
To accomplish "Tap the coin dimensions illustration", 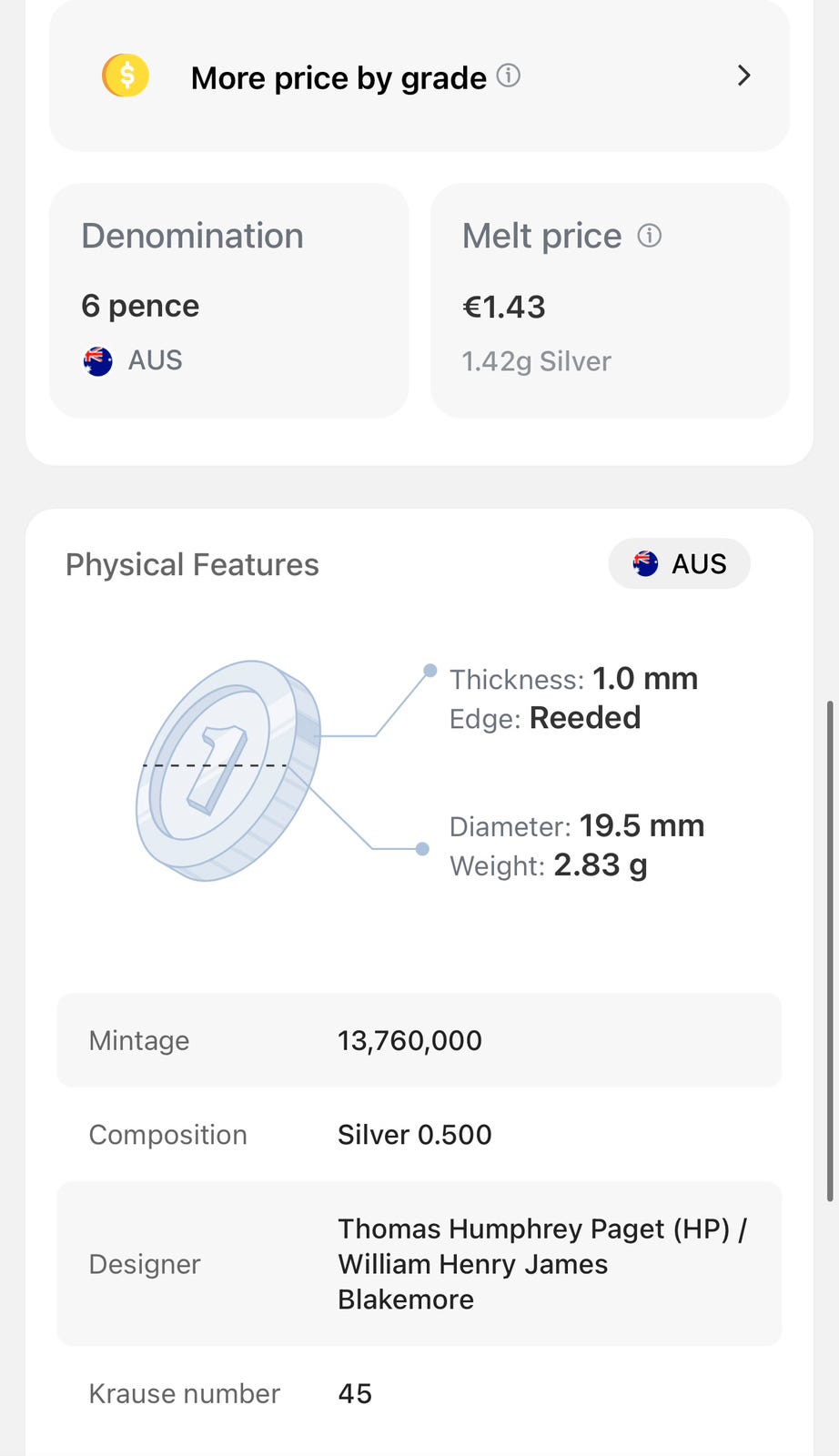I will click(227, 771).
